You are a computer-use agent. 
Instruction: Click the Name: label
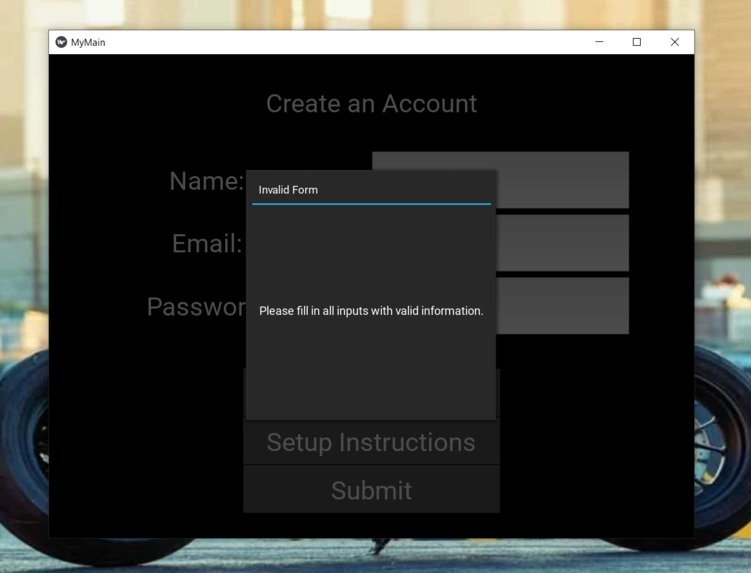pos(206,181)
